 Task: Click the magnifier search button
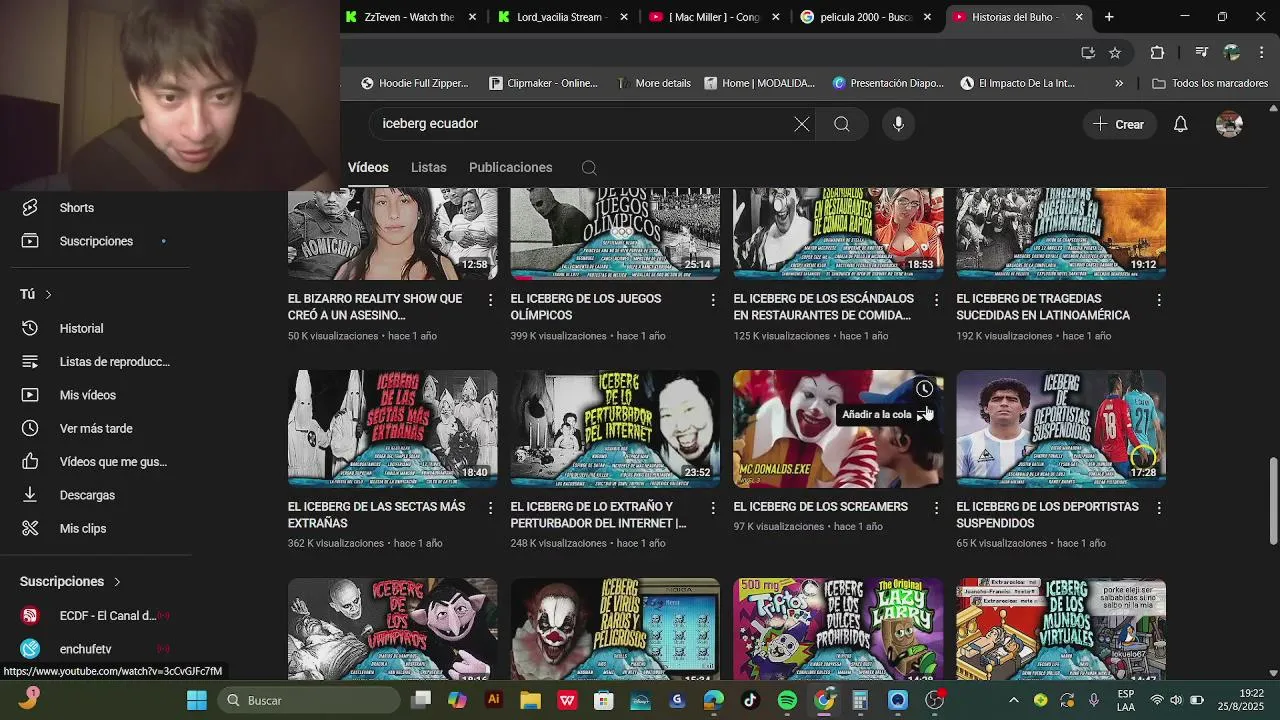pyautogui.click(x=842, y=124)
